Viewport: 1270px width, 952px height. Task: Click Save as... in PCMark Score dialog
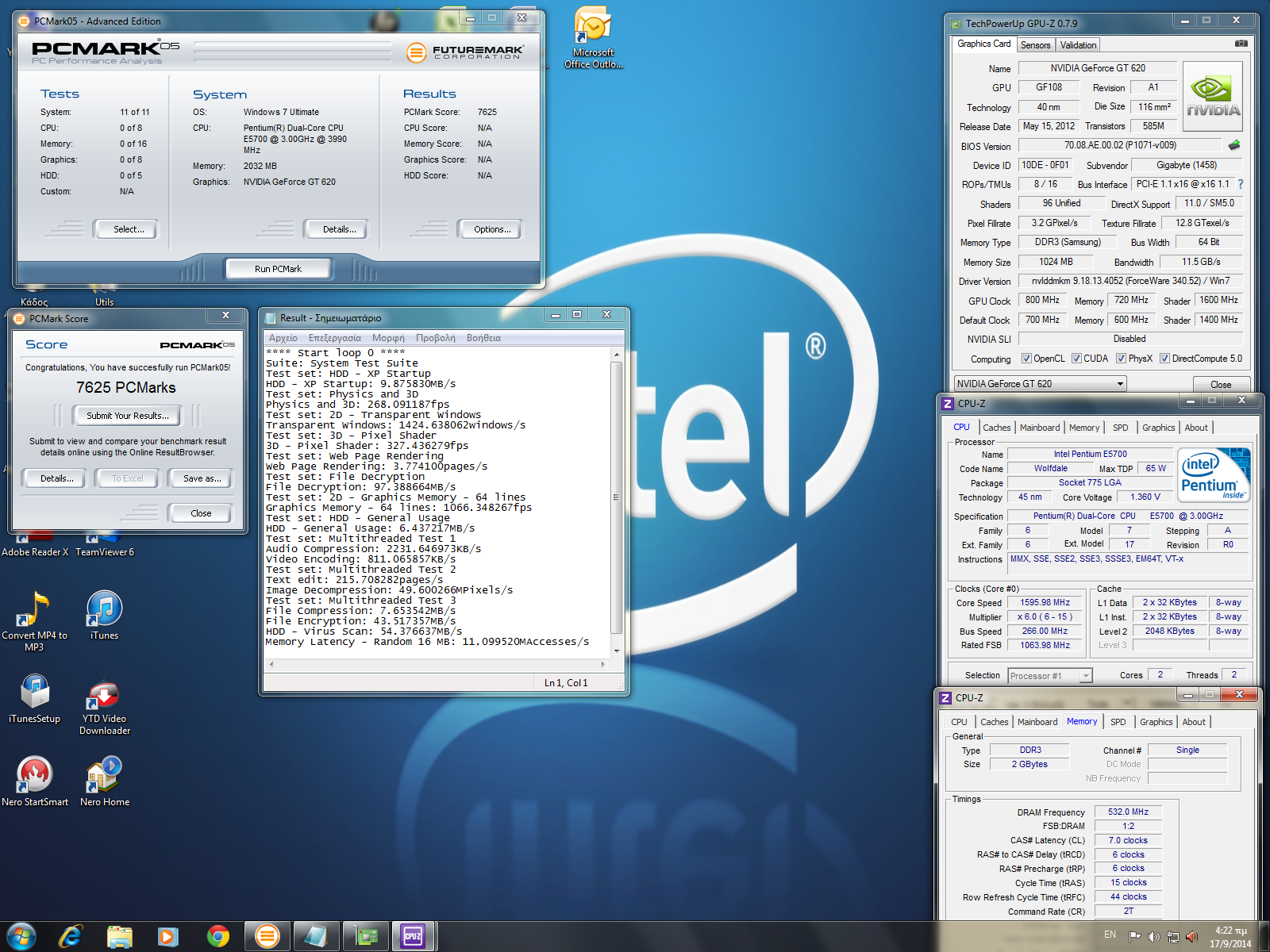200,478
